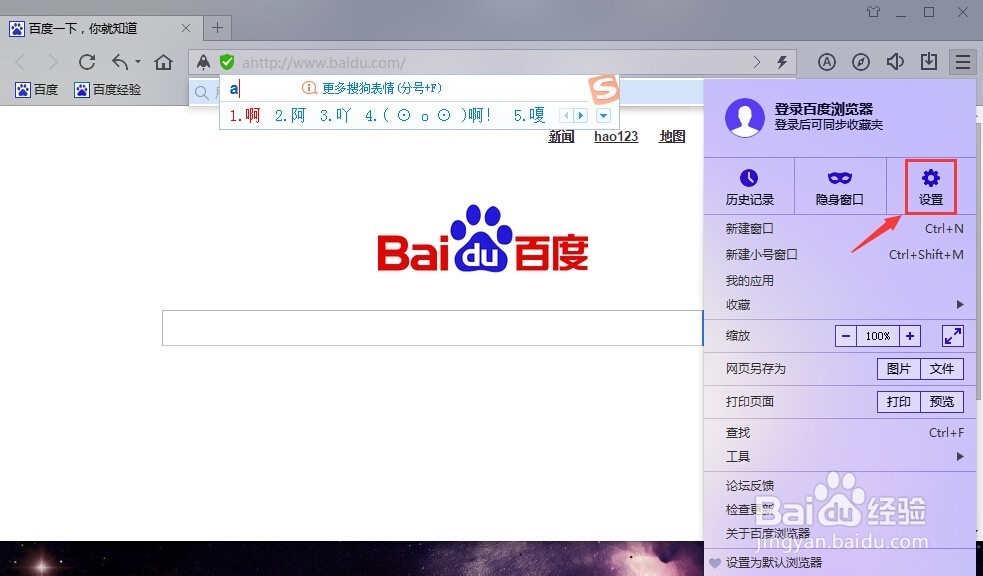Click the info icon in IME bar
983x576 pixels.
(308, 88)
